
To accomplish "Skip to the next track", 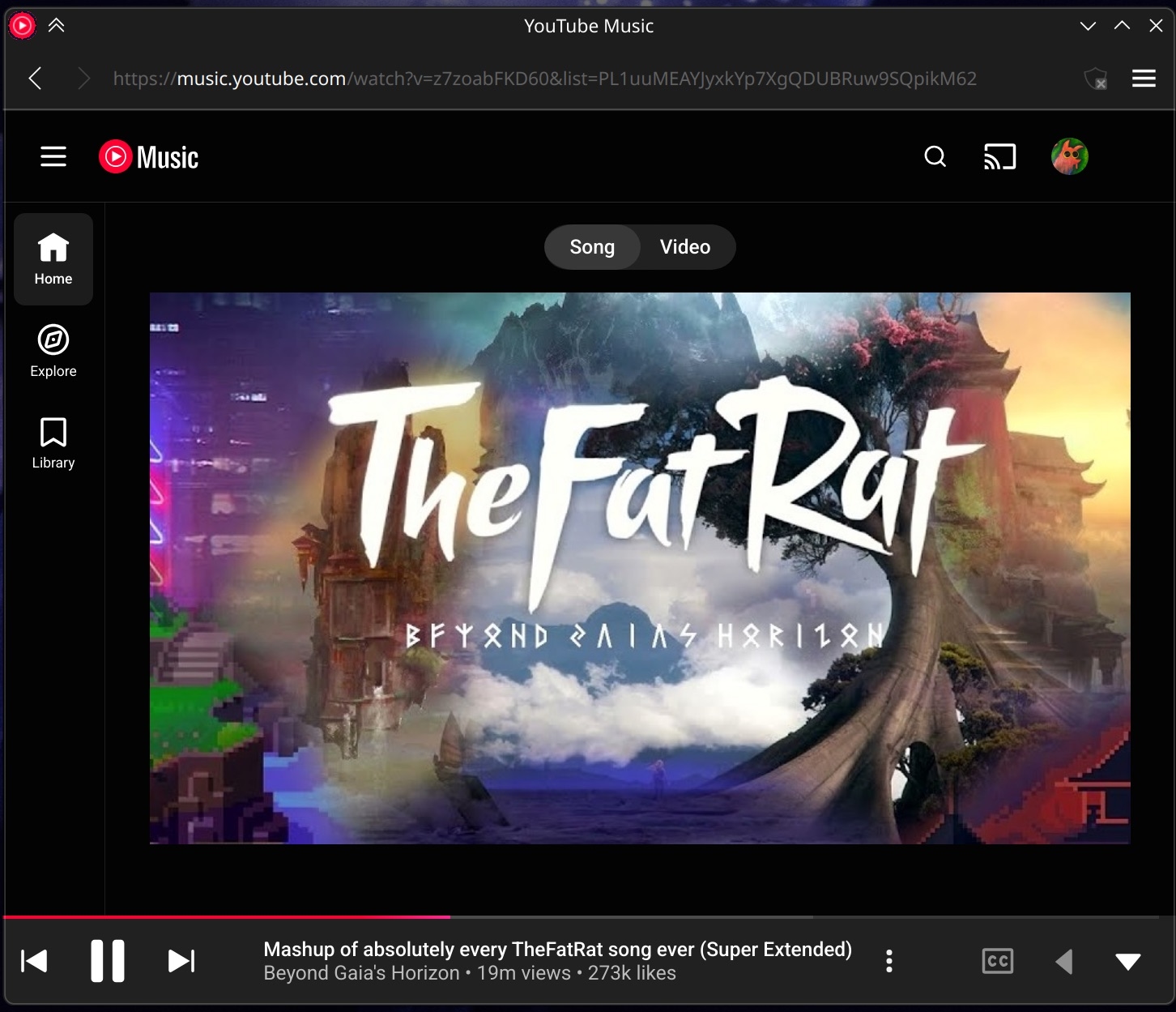I will (x=181, y=961).
